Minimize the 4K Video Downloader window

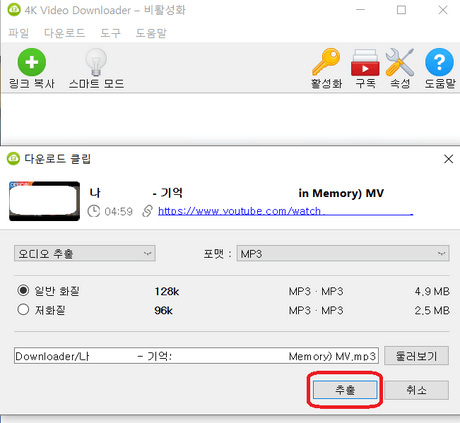(360, 10)
